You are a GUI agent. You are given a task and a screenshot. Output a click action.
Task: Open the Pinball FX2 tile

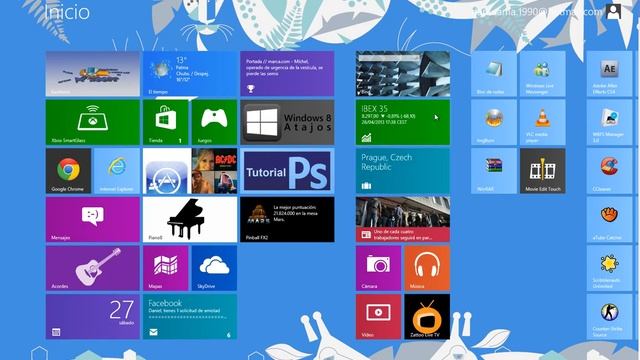[x=287, y=220]
